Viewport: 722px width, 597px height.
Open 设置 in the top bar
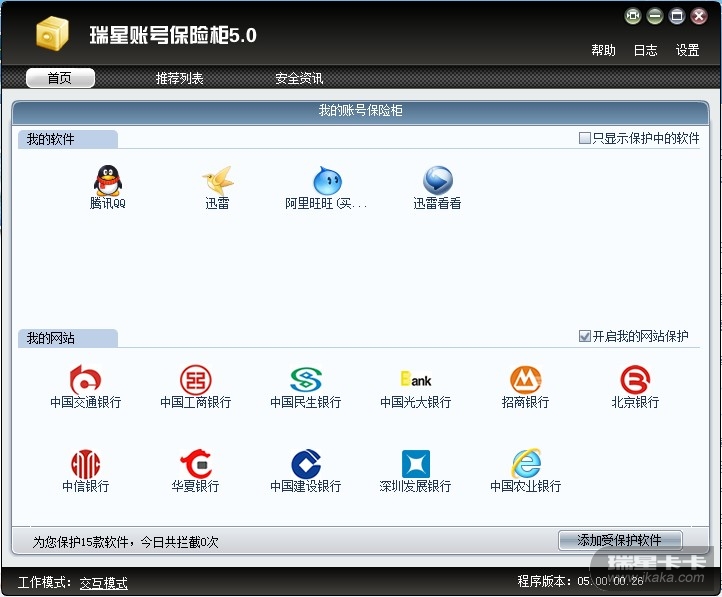tap(687, 50)
